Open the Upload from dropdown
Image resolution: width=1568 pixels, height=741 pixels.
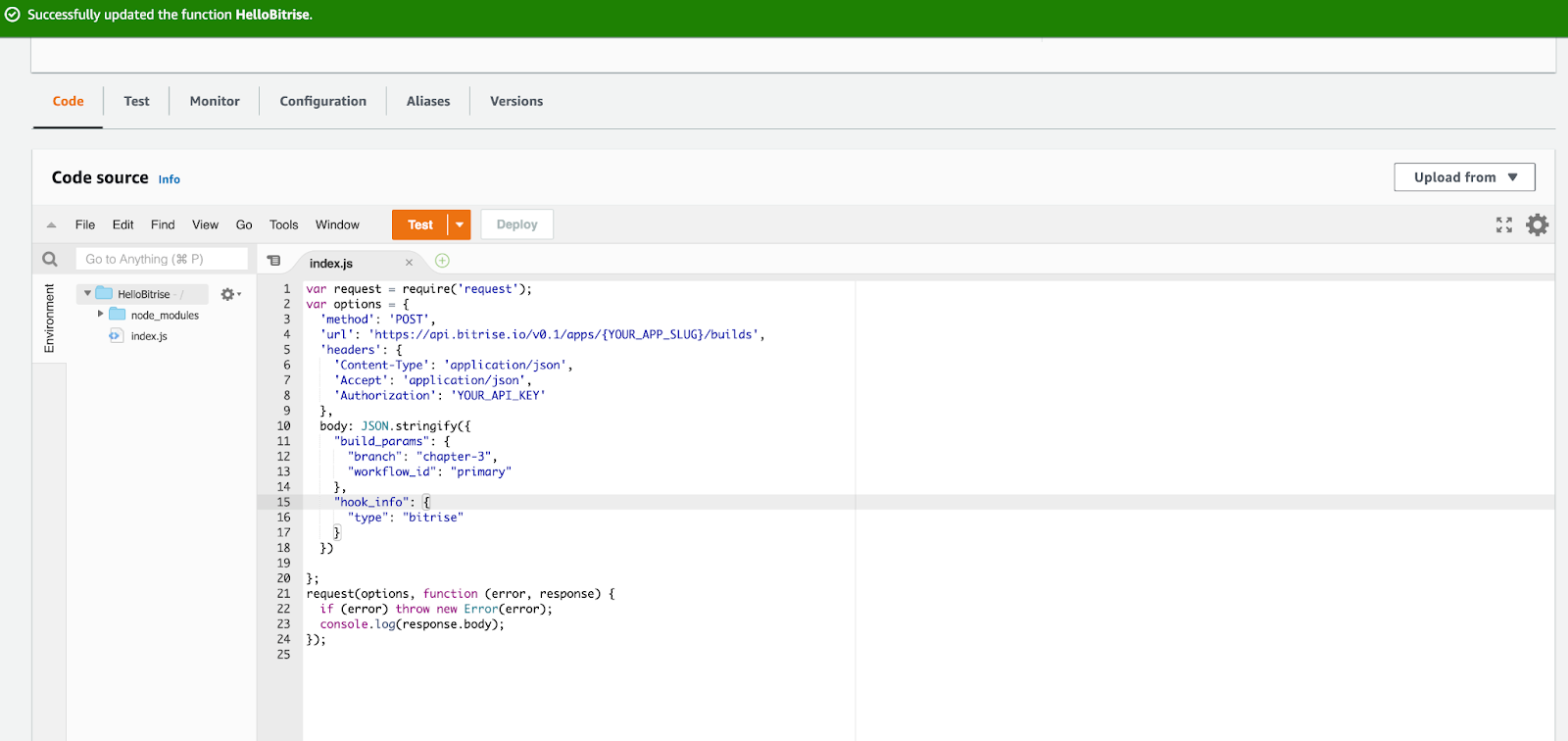(1464, 177)
